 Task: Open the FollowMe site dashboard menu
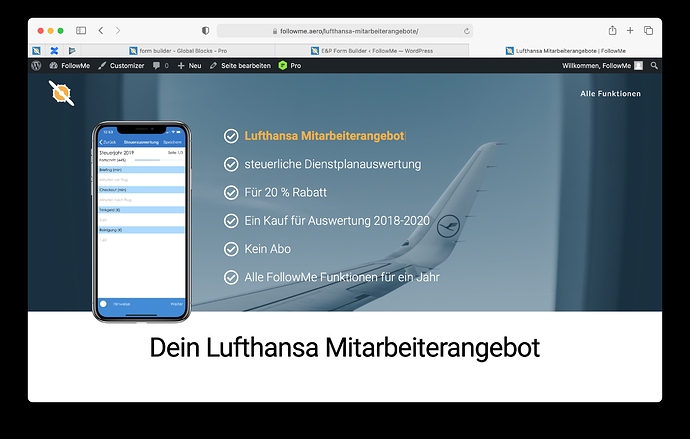tap(70, 66)
